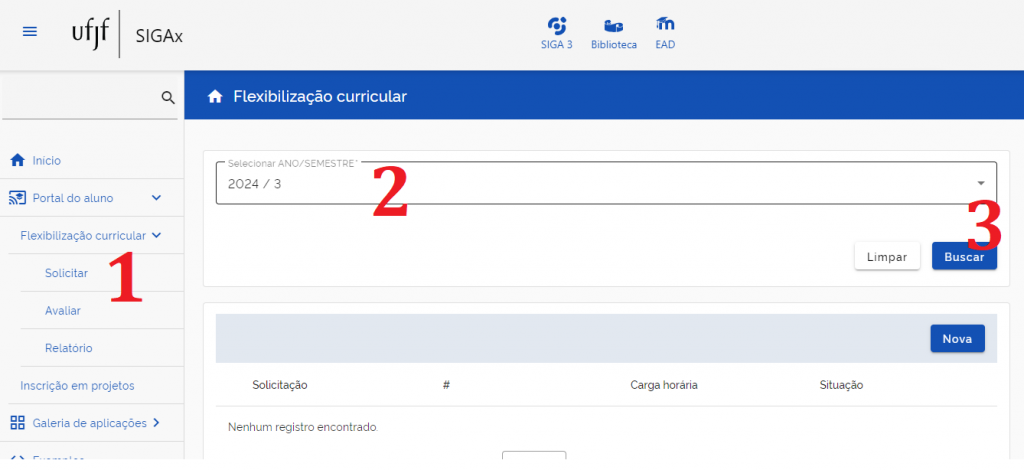Click the home icon beside Flexibilização curricular title

point(214,96)
